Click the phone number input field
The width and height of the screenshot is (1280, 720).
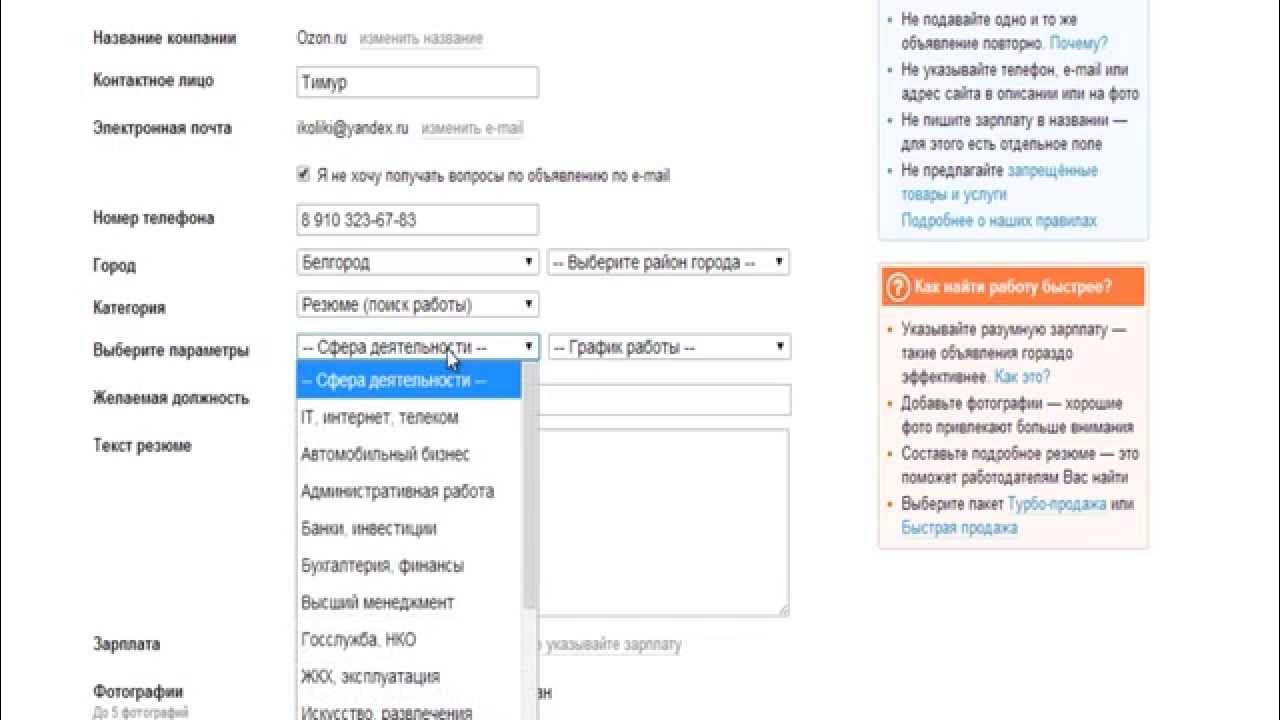click(418, 220)
